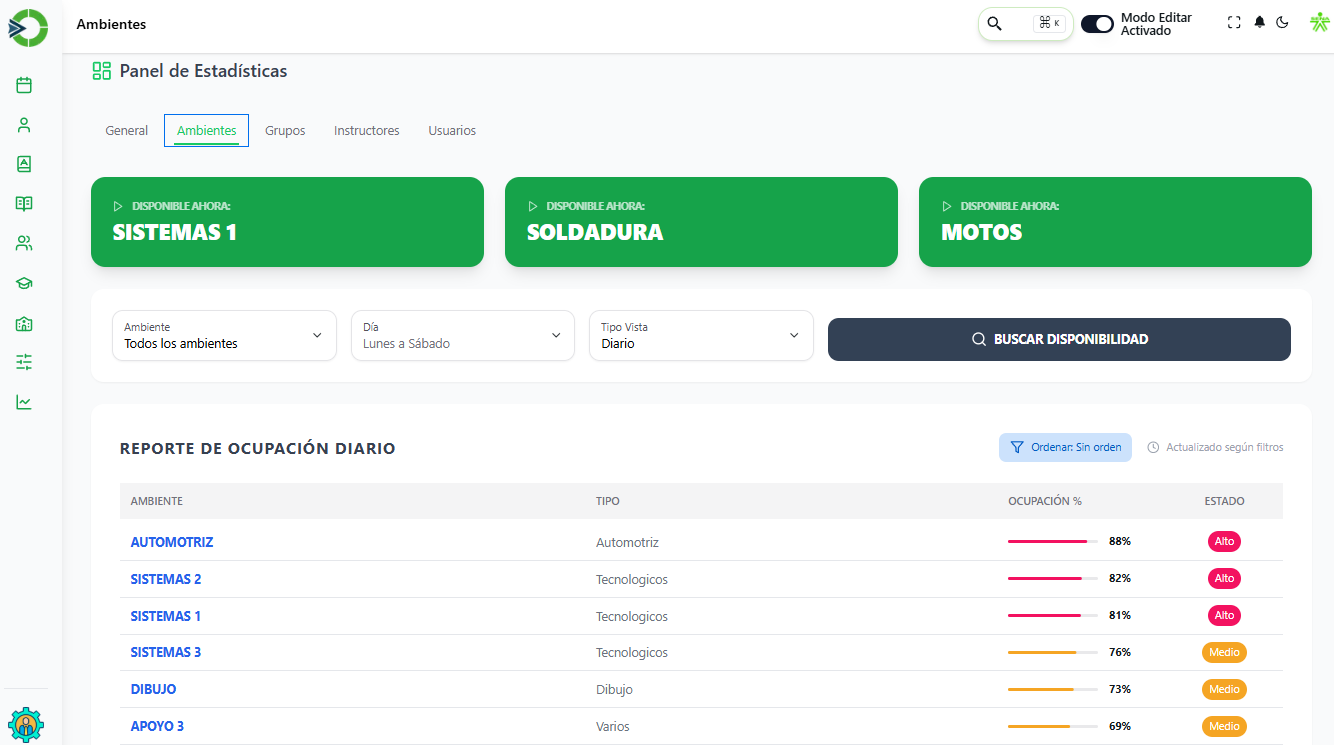Click the gear user avatar at bottom left
1334x745 pixels.
[25, 724]
